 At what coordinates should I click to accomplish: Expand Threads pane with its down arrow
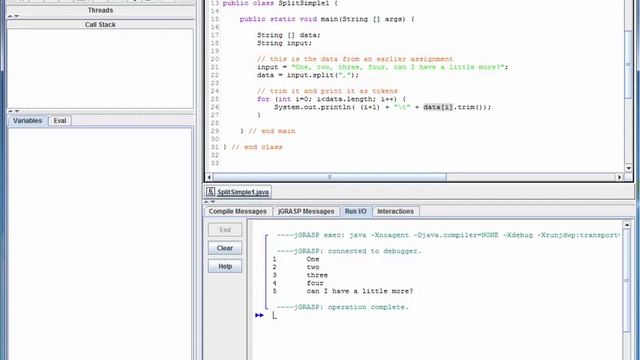point(17,16)
